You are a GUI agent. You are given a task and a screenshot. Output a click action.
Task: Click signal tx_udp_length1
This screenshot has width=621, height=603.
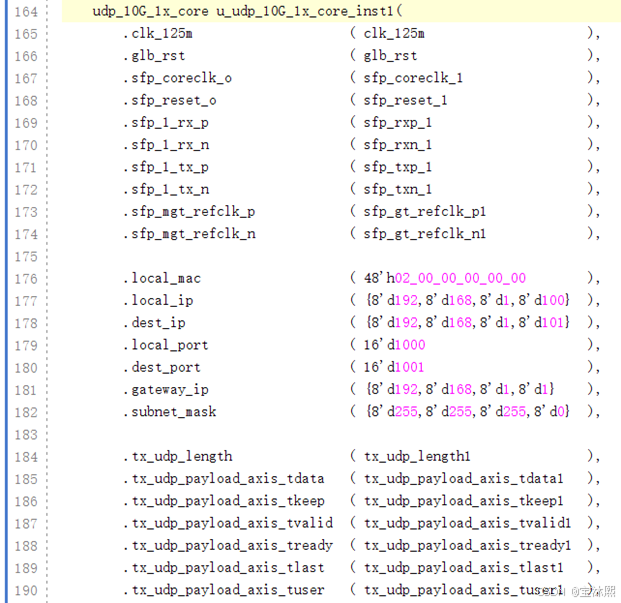point(417,456)
